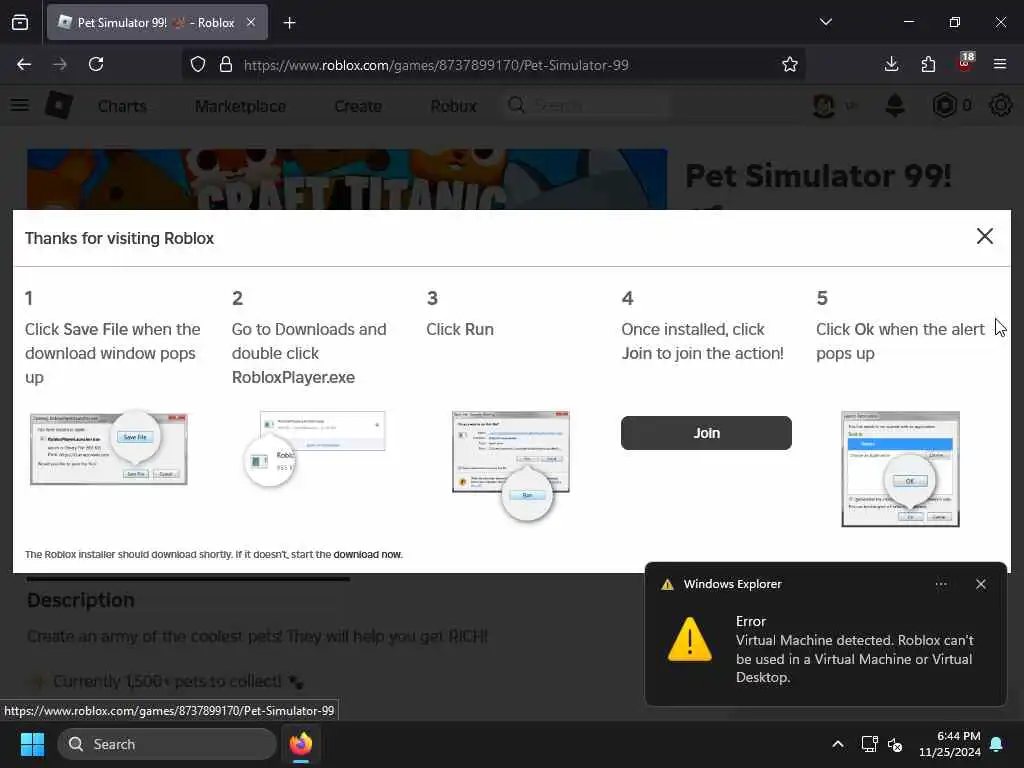The height and width of the screenshot is (768, 1024).
Task: Open the notification bell in taskbar
Action: pos(997,744)
